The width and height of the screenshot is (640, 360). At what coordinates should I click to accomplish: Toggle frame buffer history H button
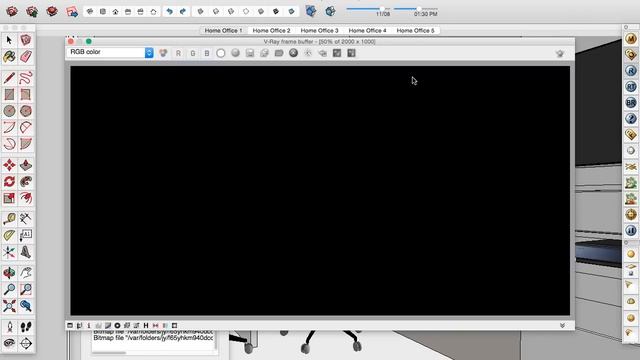(146, 325)
